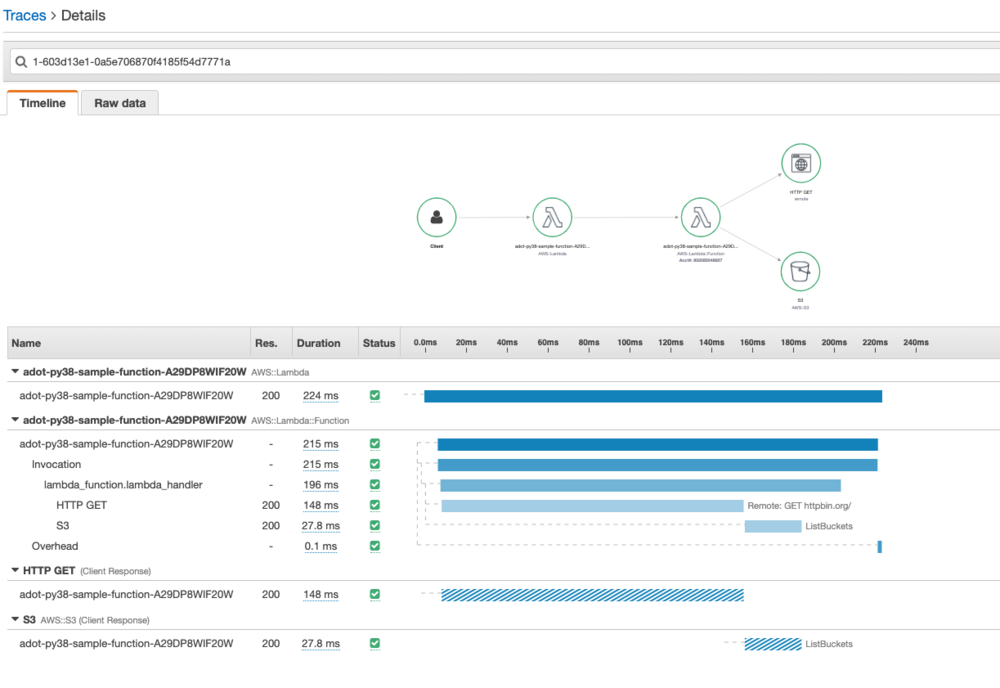Click the AWS::Lambda node for adot-py38-sample-function
1000x688 pixels.
point(552,216)
